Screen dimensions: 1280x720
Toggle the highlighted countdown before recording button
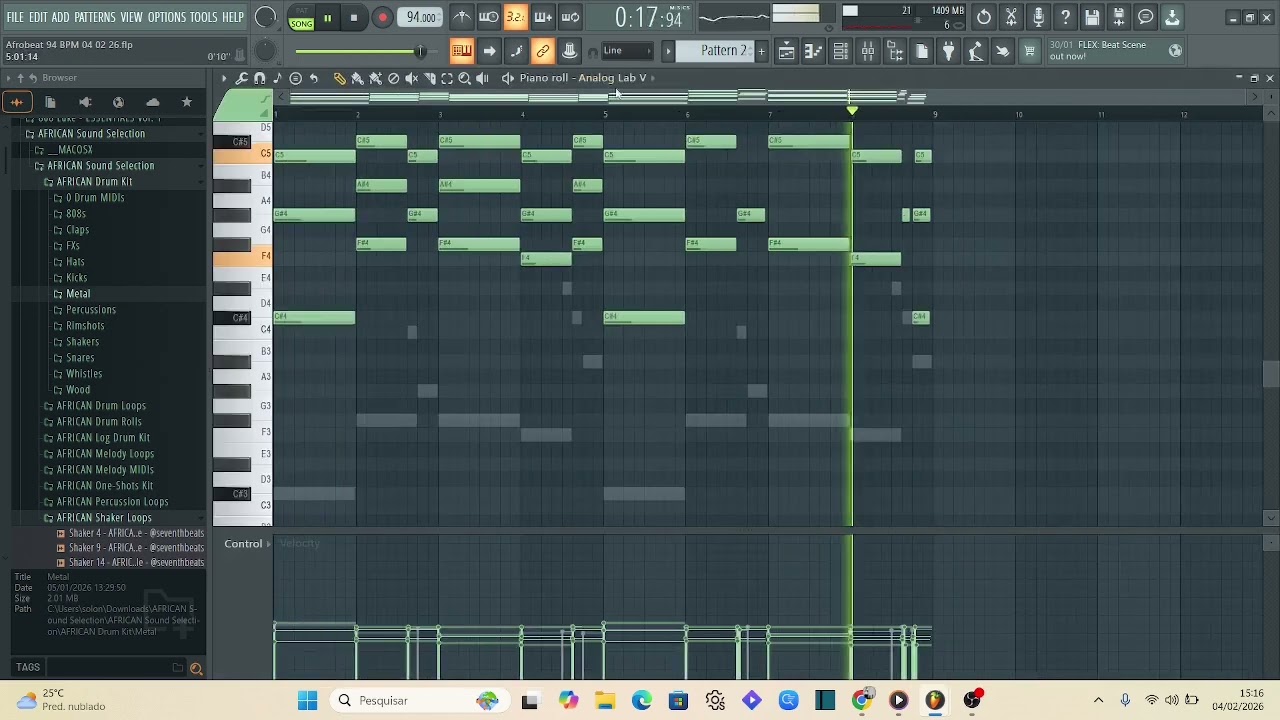(515, 17)
